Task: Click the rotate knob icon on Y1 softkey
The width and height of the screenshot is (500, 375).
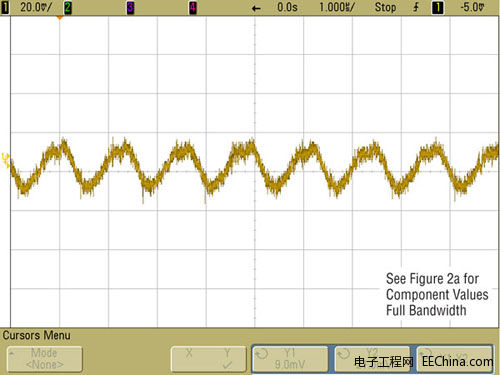Action: [x=261, y=353]
